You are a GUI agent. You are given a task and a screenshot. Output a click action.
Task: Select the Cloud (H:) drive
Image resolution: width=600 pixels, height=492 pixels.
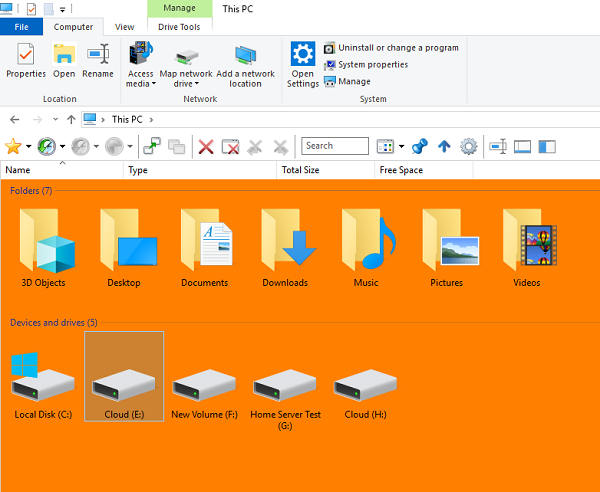click(x=365, y=392)
